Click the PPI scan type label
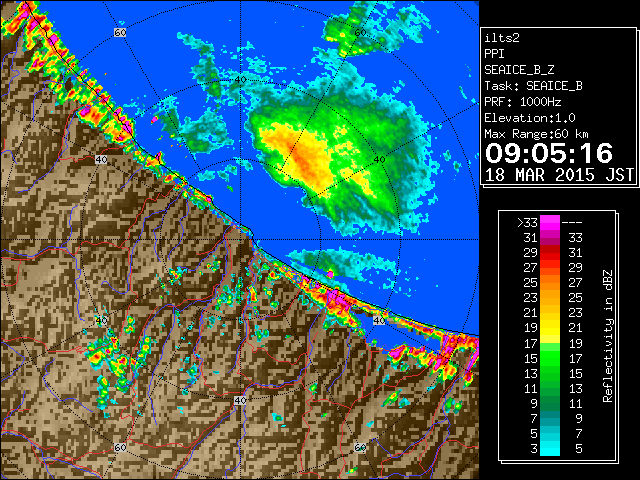Image resolution: width=640 pixels, height=480 pixels. [x=494, y=54]
